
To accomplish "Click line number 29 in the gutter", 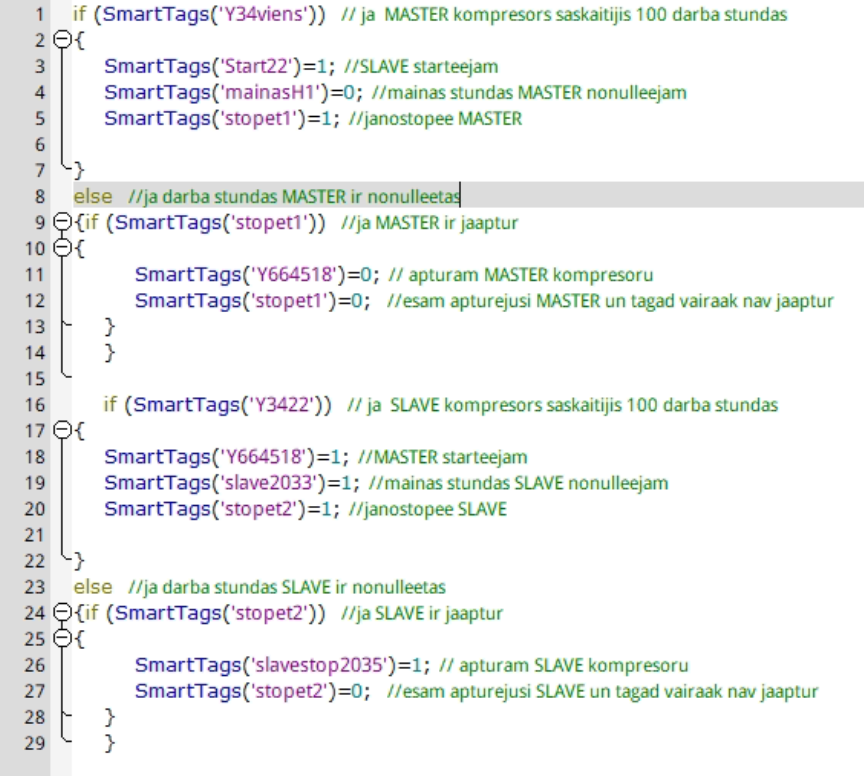I will [x=34, y=742].
